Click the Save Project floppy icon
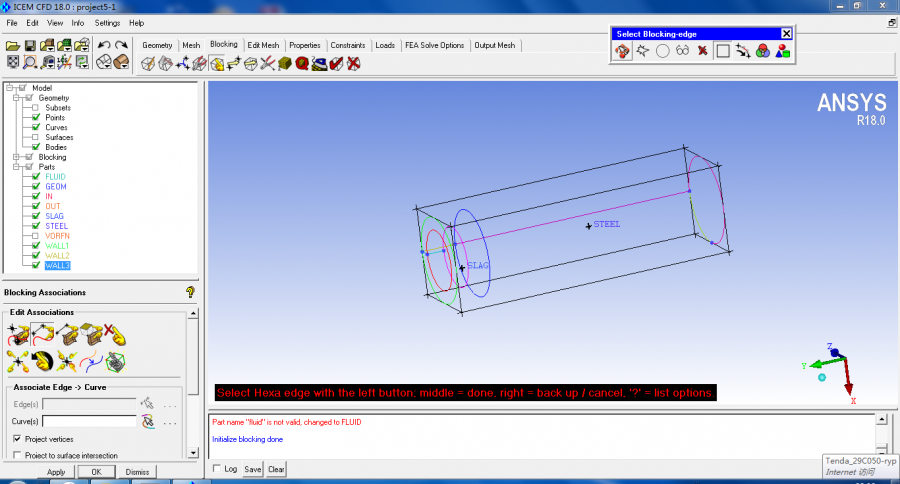 (x=30, y=45)
